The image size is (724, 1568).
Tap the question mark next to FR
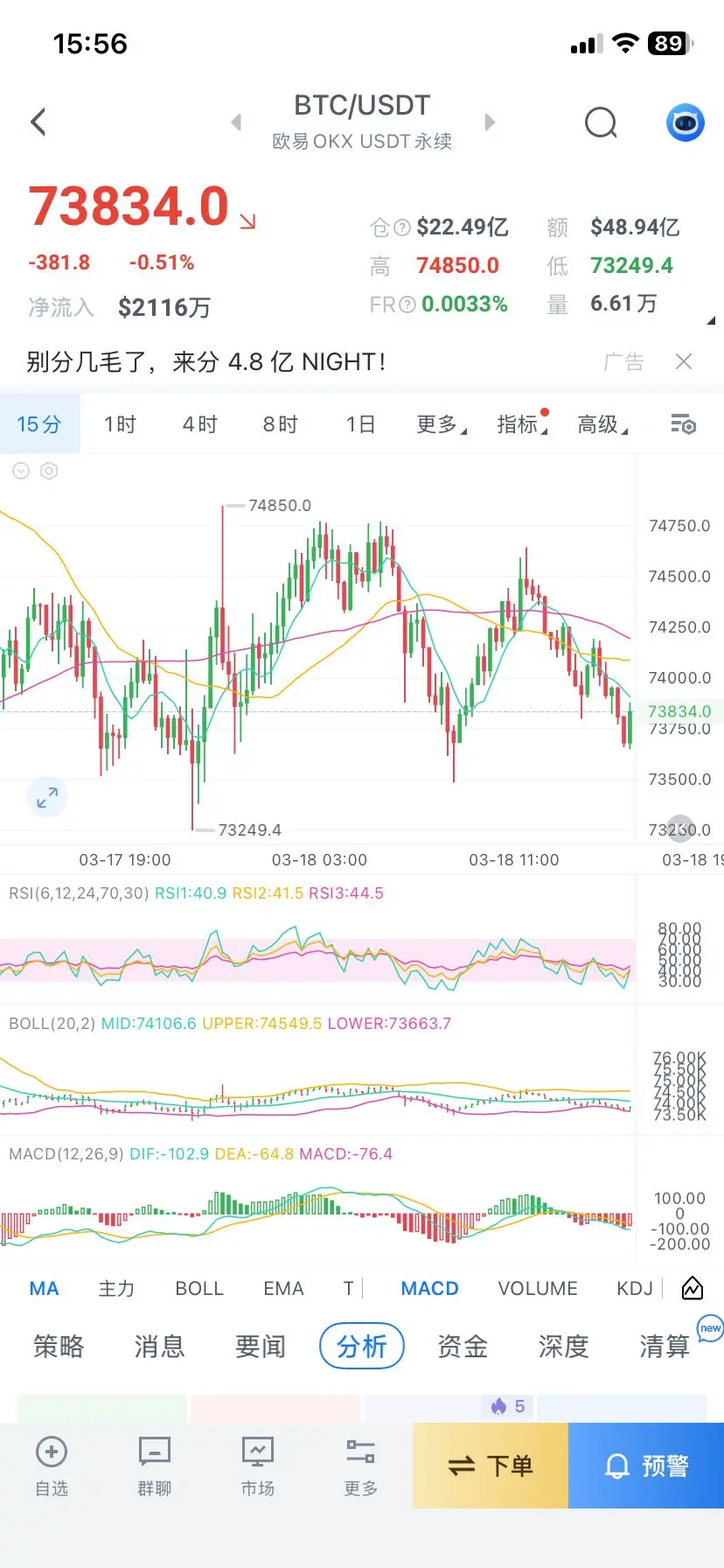click(407, 304)
